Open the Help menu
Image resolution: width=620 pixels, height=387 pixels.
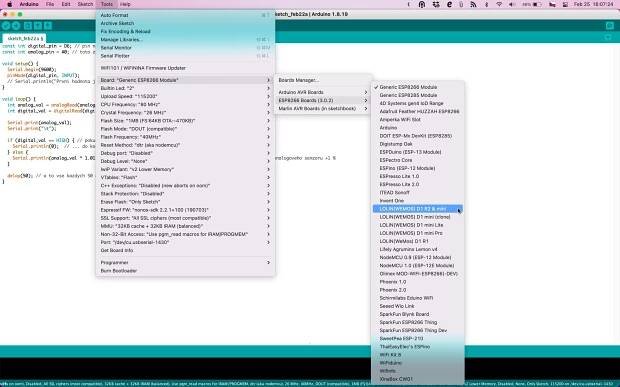point(125,4)
